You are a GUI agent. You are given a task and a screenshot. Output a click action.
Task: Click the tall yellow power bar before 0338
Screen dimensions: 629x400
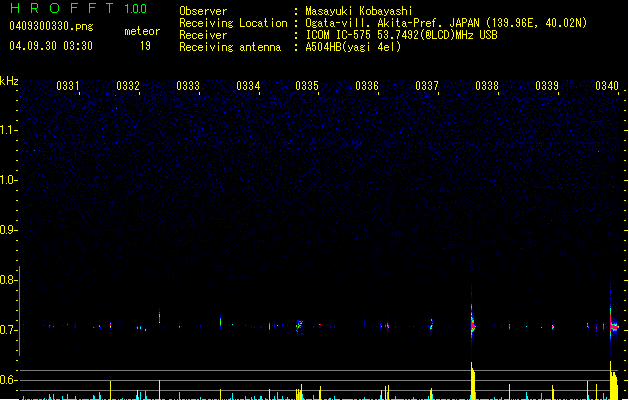point(473,381)
